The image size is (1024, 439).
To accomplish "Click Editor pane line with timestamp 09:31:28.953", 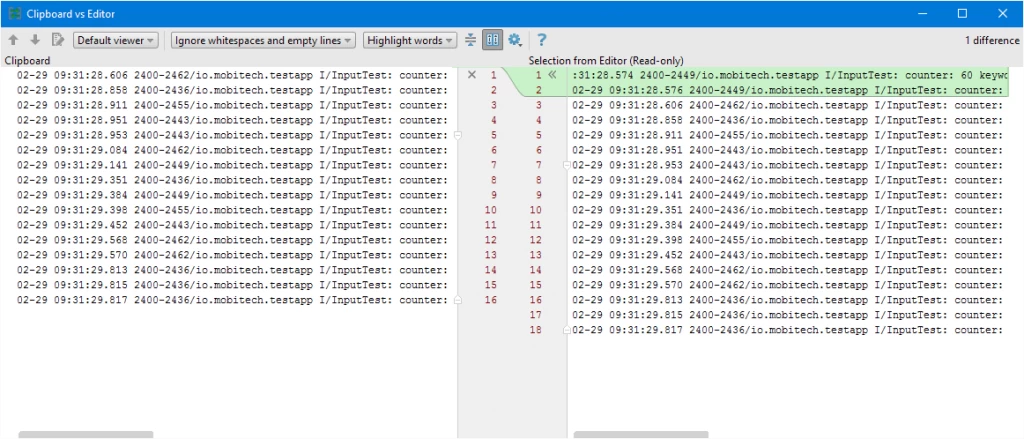I will pyautogui.click(x=788, y=165).
